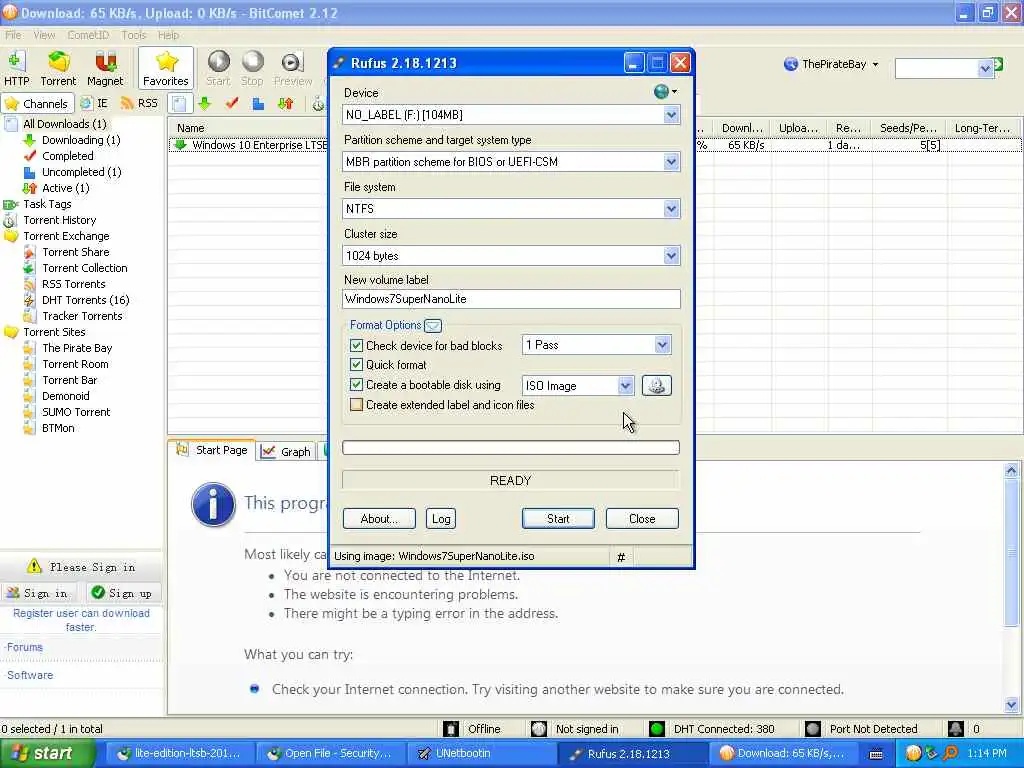The height and width of the screenshot is (768, 1024).
Task: Click the Rufus progress bar
Action: tap(511, 447)
